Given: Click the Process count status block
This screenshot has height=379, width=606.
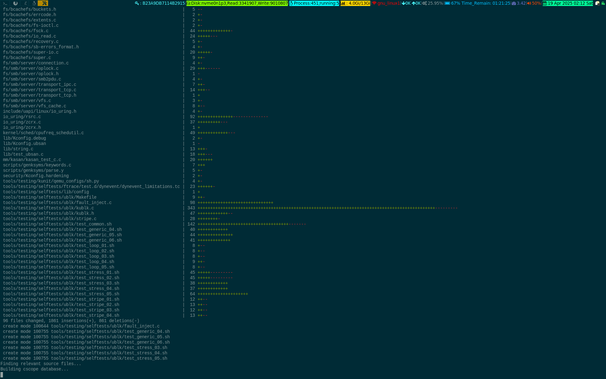Looking at the screenshot, I should coord(314,3).
